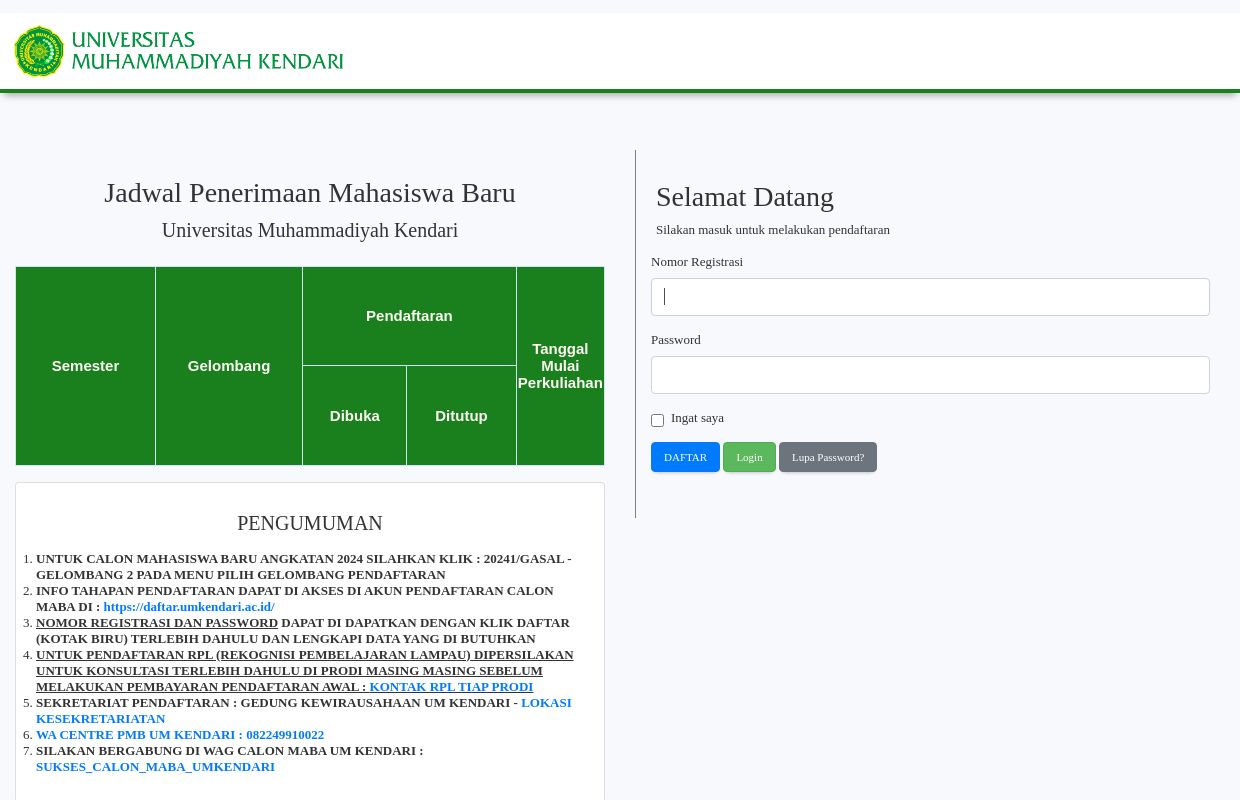Viewport: 1240px width, 800px height.
Task: Click NOMOR REGISTRASI DAN PASSWORD underlined text
Action: (157, 623)
